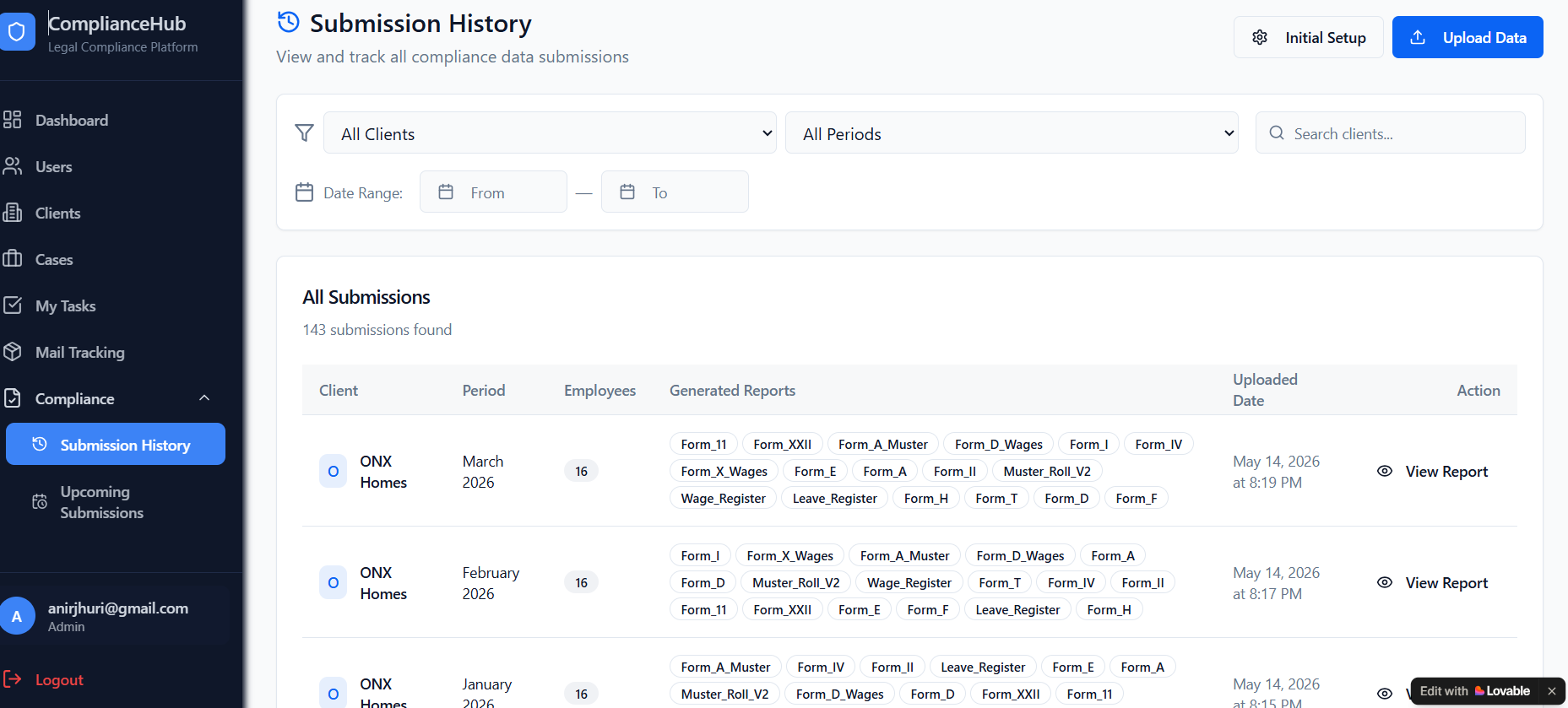Image resolution: width=1568 pixels, height=708 pixels.
Task: Click the O avatar in February 2026 row
Action: coord(334,582)
